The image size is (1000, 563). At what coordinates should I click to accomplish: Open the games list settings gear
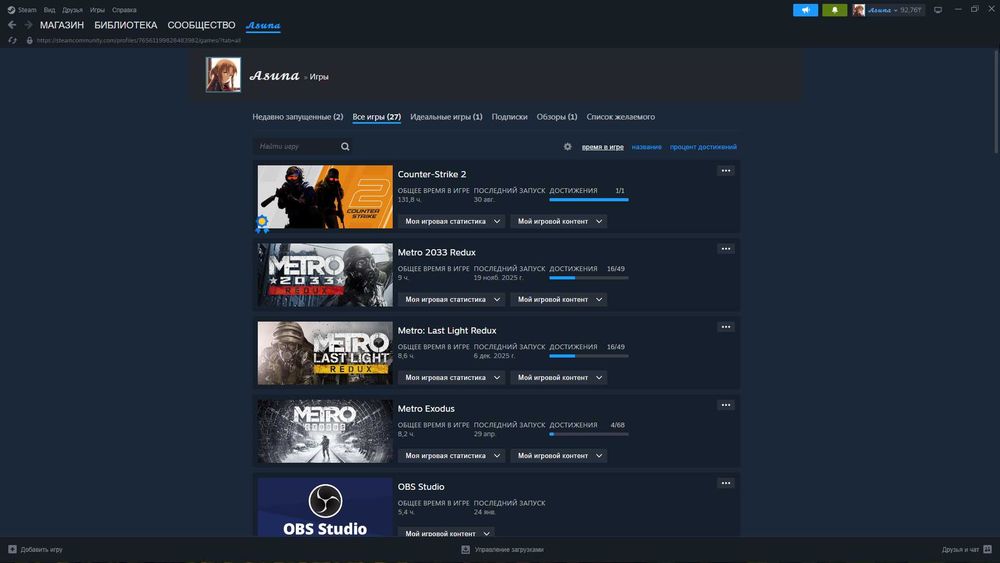coord(568,147)
